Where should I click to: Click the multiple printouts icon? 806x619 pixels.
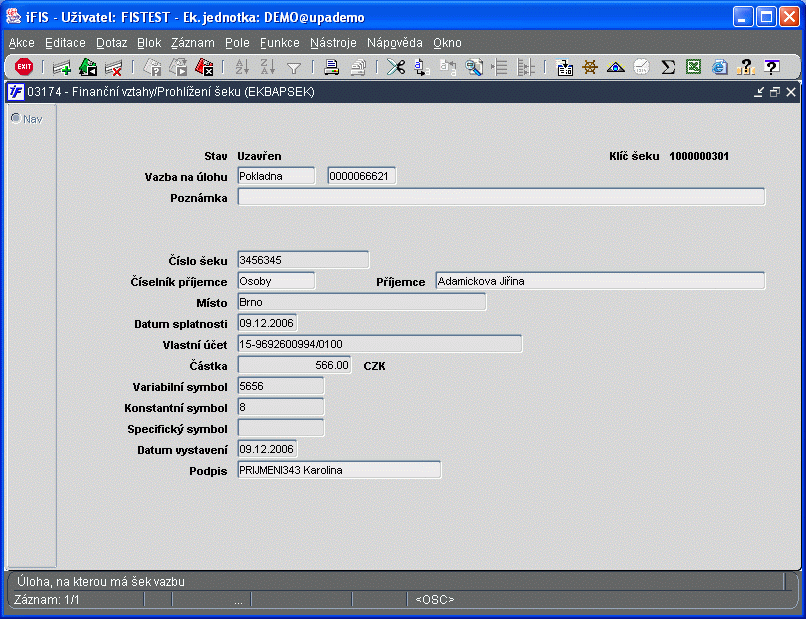(358, 67)
